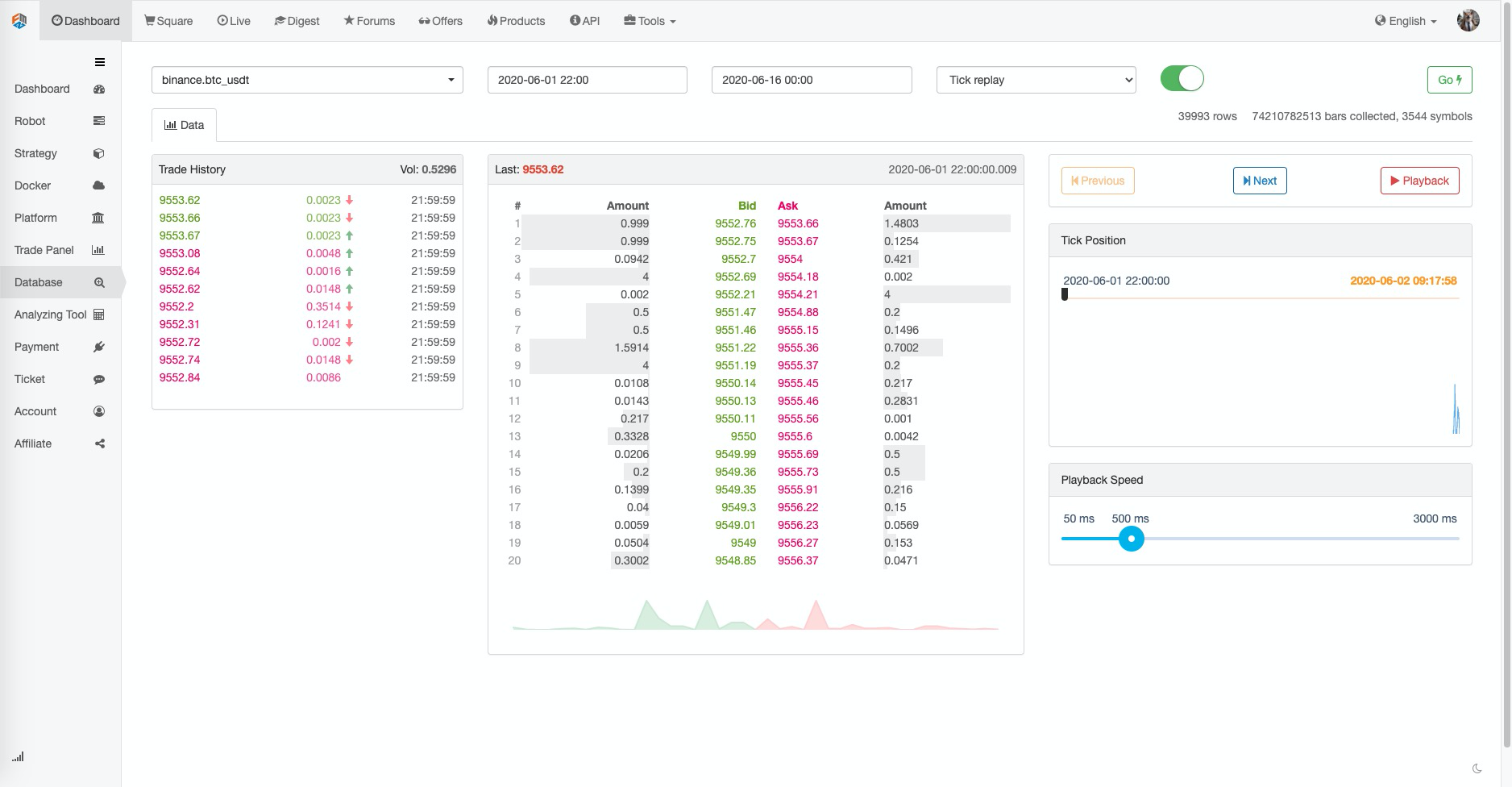This screenshot has width=1512, height=787.
Task: Click the Strategy cube icon
Action: tap(99, 153)
